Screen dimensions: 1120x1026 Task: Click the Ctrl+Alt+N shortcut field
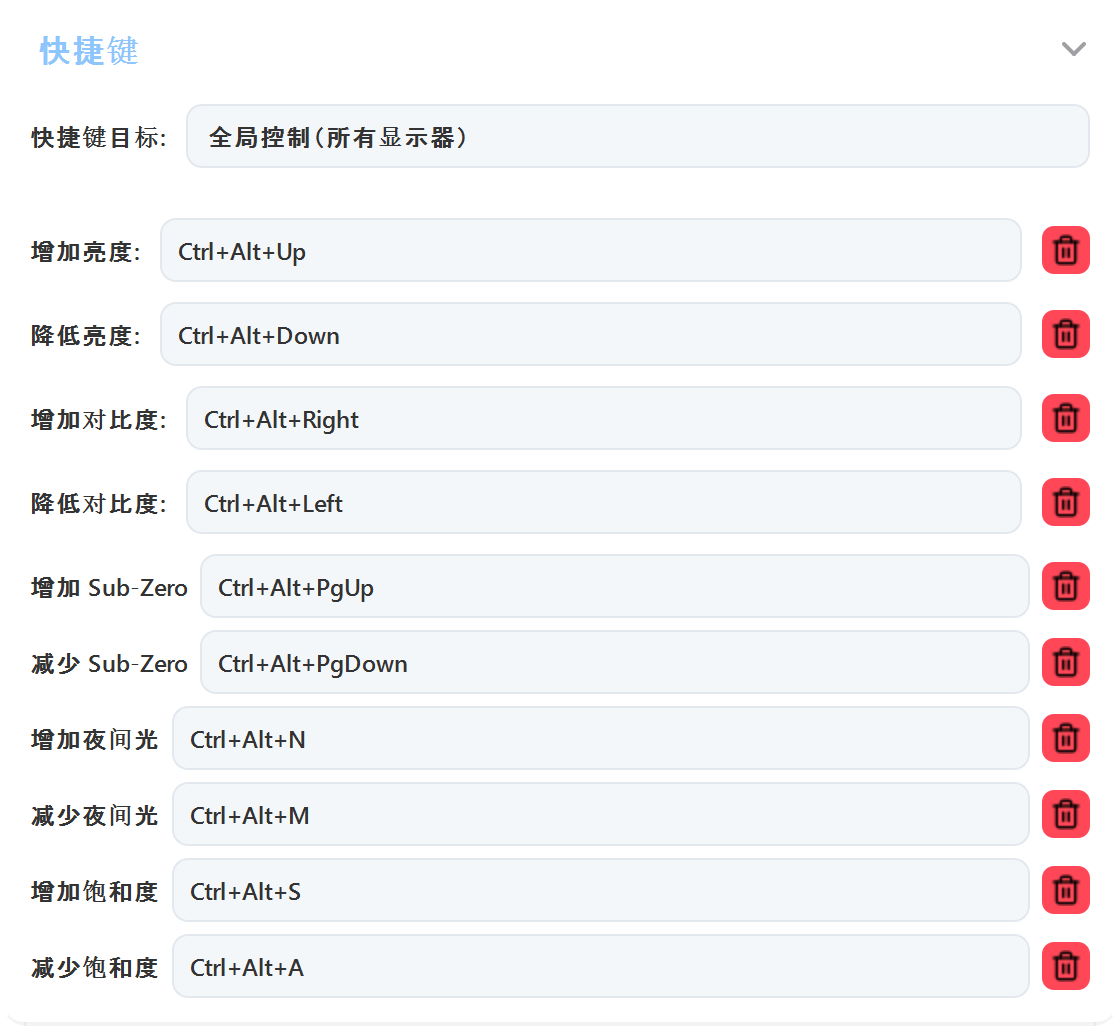[x=601, y=738]
